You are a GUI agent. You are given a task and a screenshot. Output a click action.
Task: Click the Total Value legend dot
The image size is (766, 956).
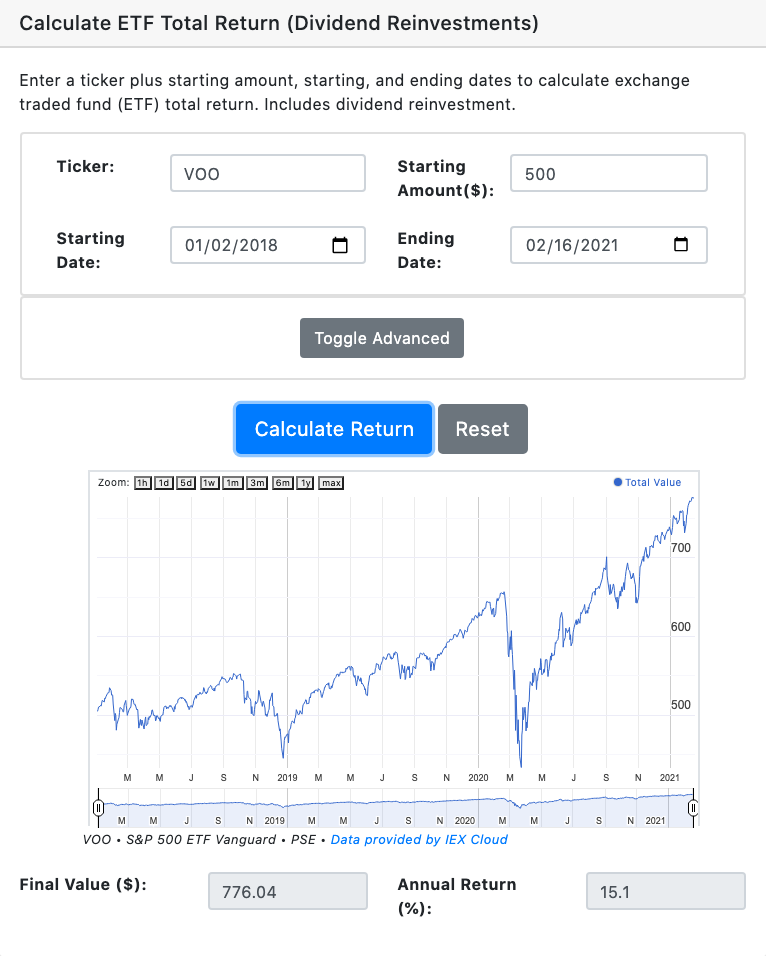point(618,482)
